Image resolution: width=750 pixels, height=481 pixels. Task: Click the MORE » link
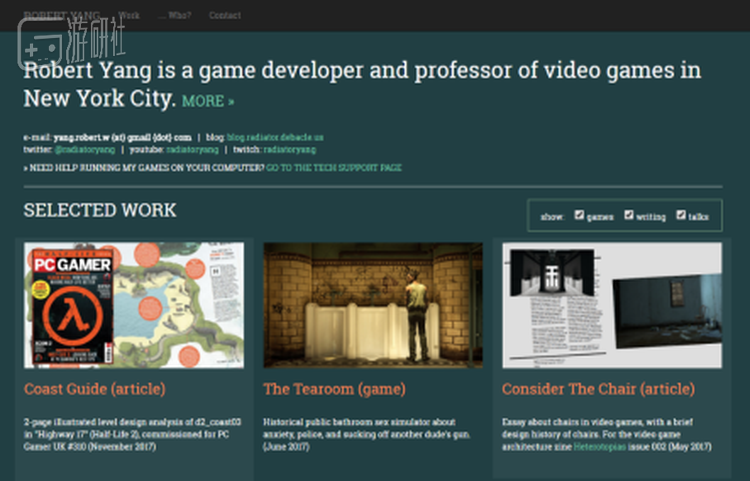tap(208, 101)
